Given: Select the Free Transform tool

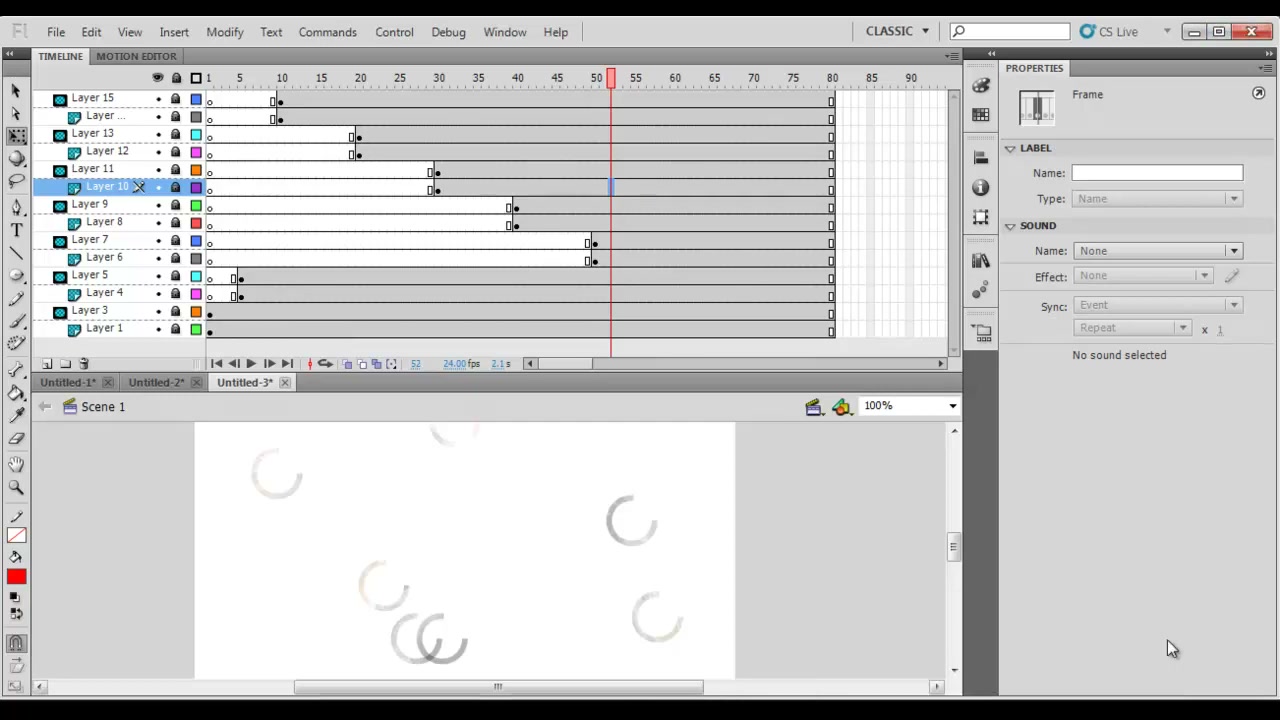Looking at the screenshot, I should pos(16,136).
